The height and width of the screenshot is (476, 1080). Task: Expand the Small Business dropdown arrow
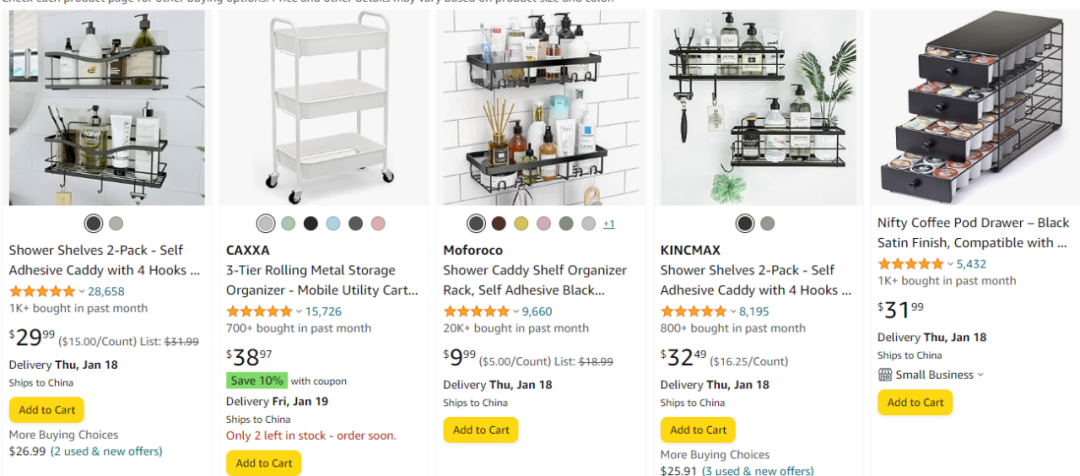click(x=981, y=375)
